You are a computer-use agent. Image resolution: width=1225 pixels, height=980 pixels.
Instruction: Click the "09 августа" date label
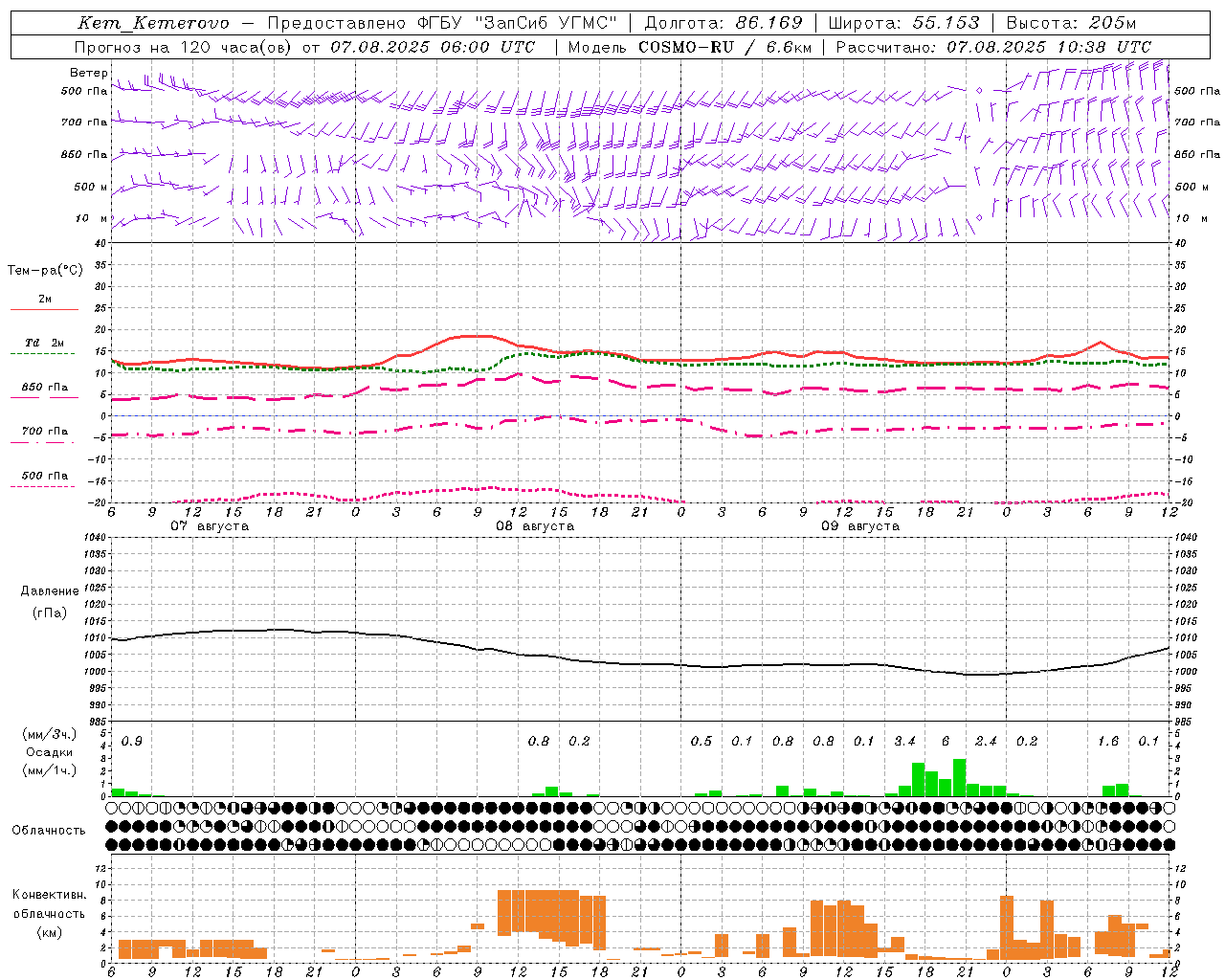pyautogui.click(x=860, y=526)
